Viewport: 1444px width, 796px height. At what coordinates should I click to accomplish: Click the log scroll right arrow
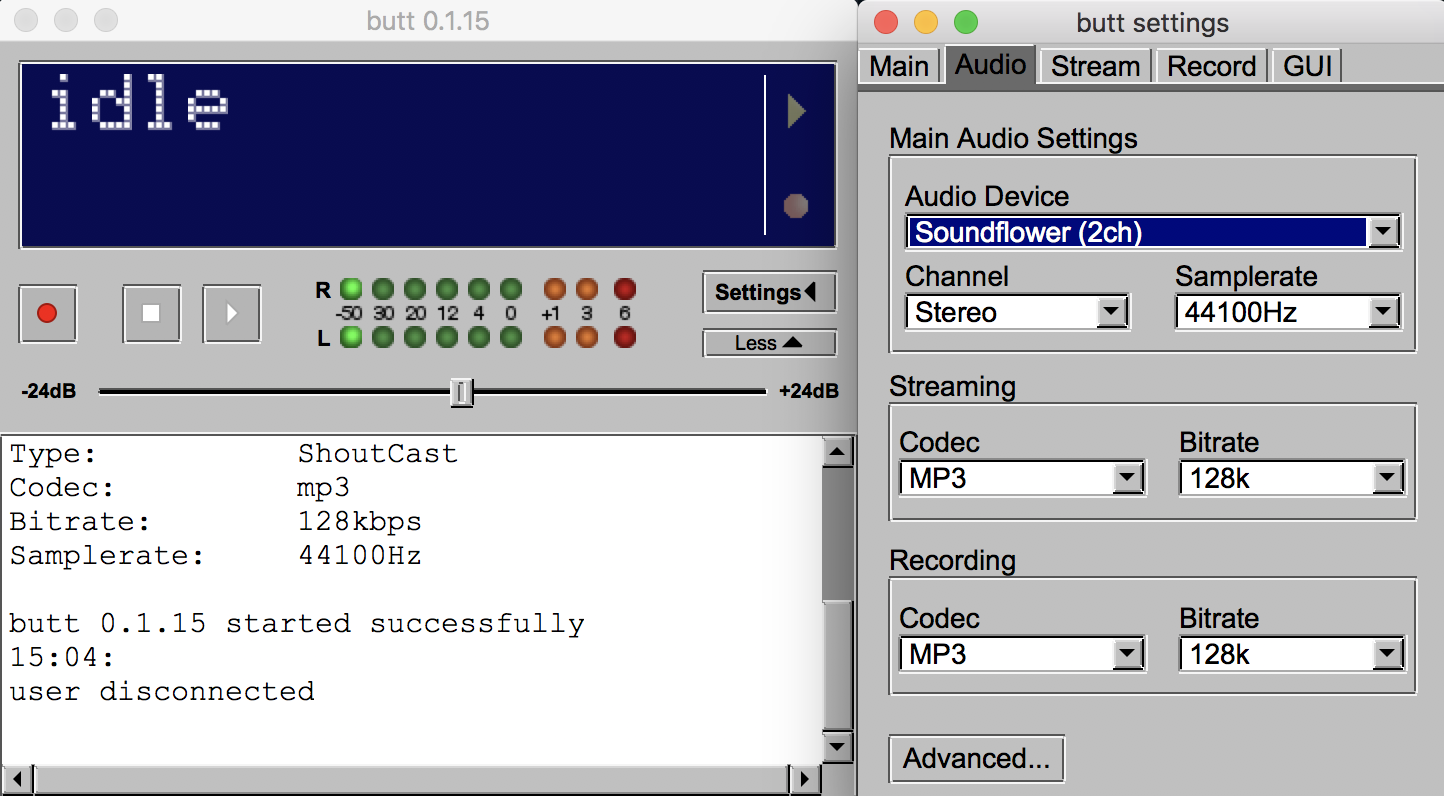(803, 778)
